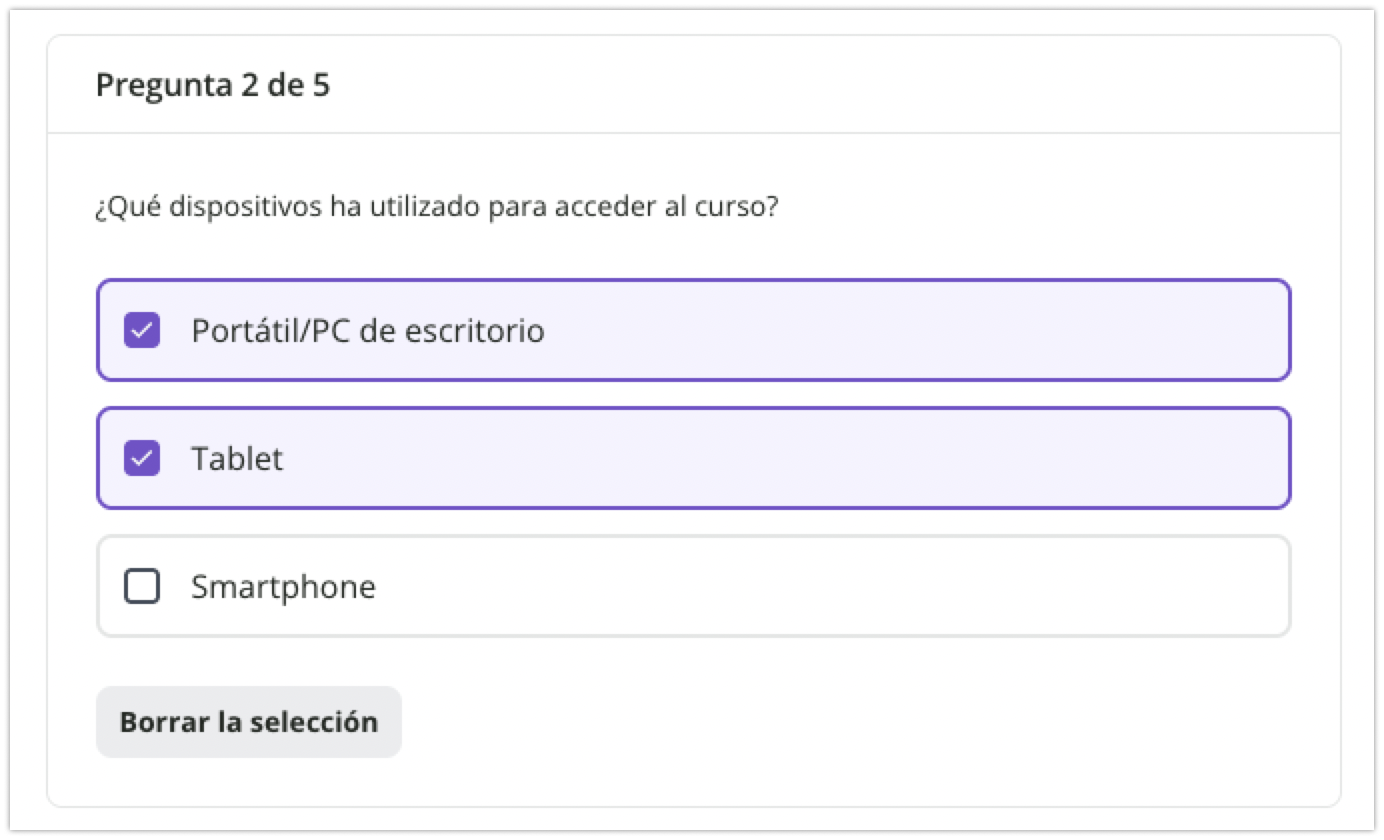Click the checked checkmark icon beside Portátil/PC
Viewport: 1384px width, 840px height.
pyautogui.click(x=141, y=329)
